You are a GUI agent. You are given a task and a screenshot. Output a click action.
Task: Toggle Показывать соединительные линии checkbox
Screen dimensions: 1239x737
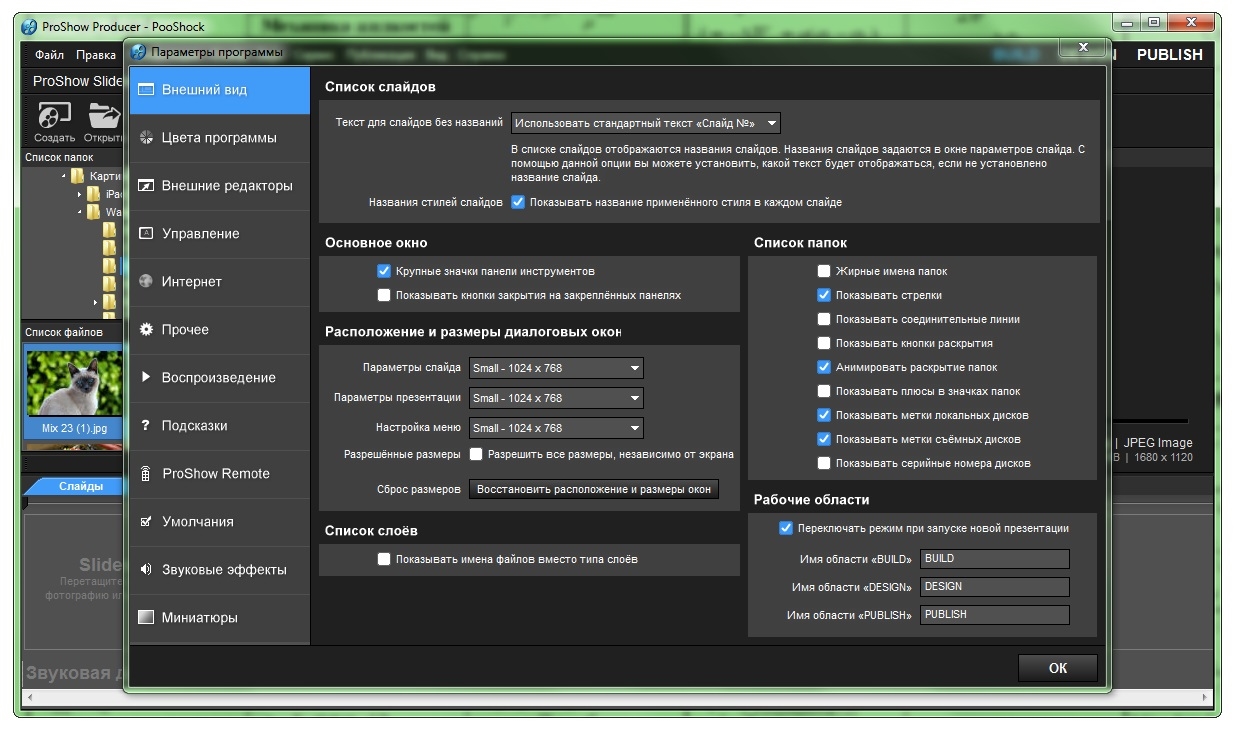823,319
